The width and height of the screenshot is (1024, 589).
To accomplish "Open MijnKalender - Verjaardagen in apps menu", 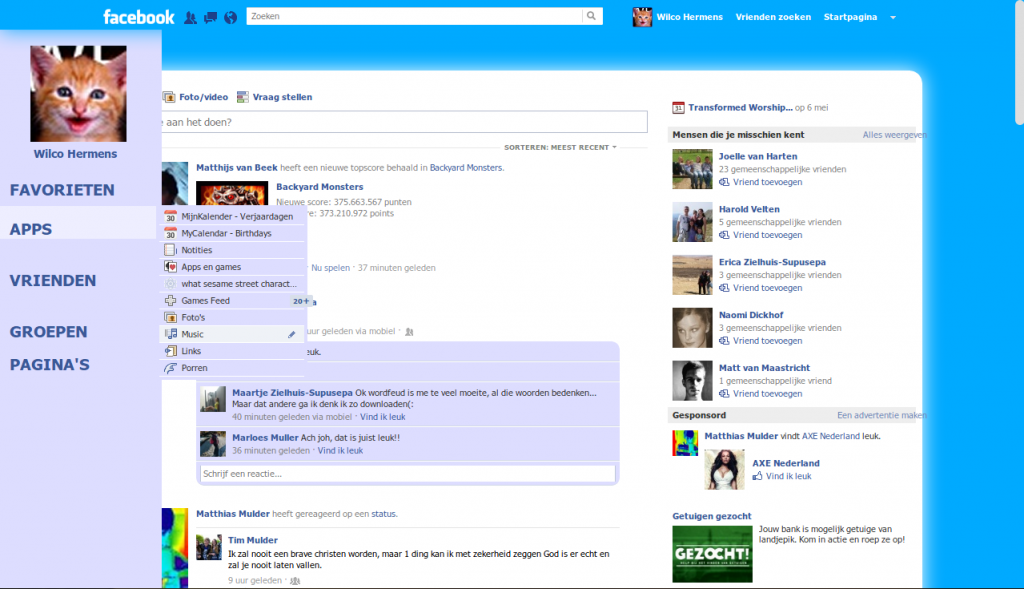I will click(233, 216).
